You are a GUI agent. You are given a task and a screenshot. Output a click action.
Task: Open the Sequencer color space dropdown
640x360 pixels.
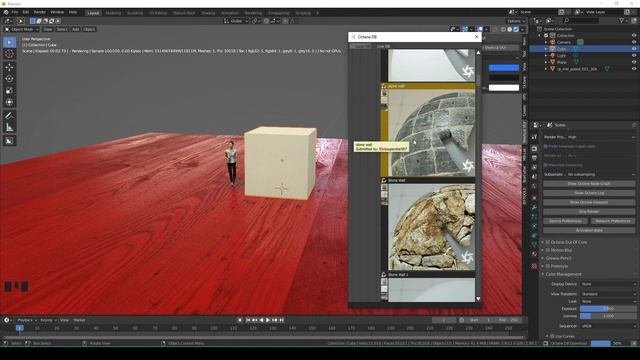coord(608,326)
